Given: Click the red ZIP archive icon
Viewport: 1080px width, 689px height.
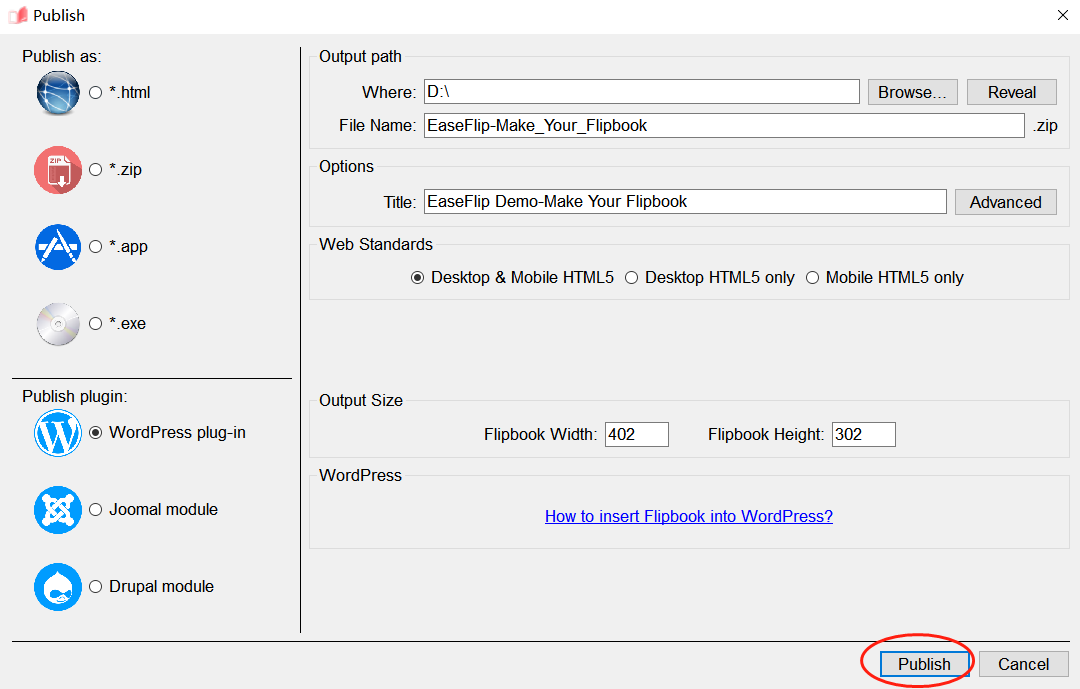Looking at the screenshot, I should (58, 170).
